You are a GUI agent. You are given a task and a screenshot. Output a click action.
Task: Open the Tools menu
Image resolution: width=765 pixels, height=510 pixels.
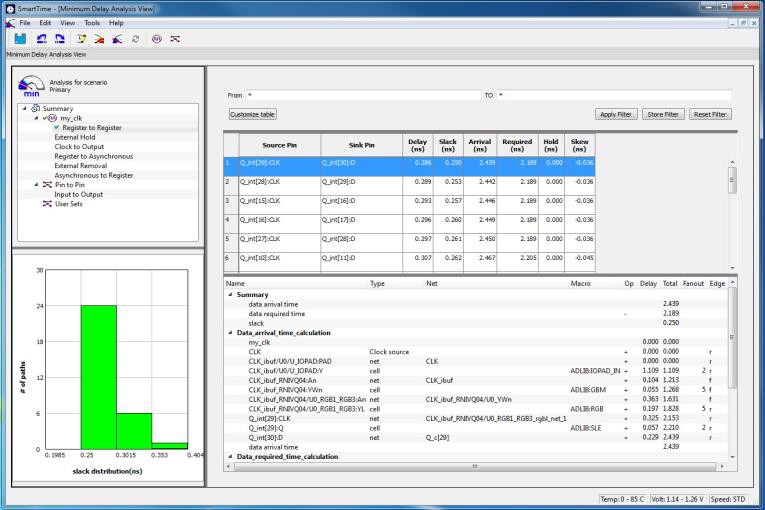(90, 22)
